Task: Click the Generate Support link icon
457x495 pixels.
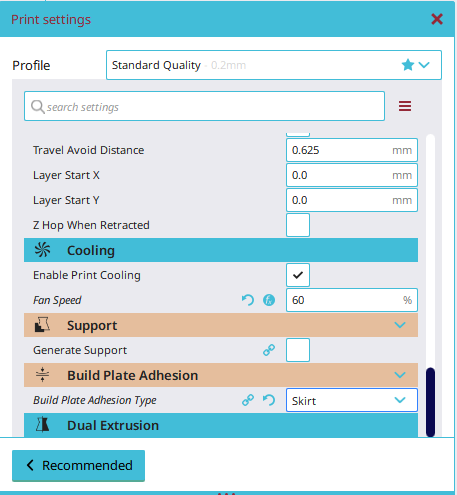Action: [269, 350]
